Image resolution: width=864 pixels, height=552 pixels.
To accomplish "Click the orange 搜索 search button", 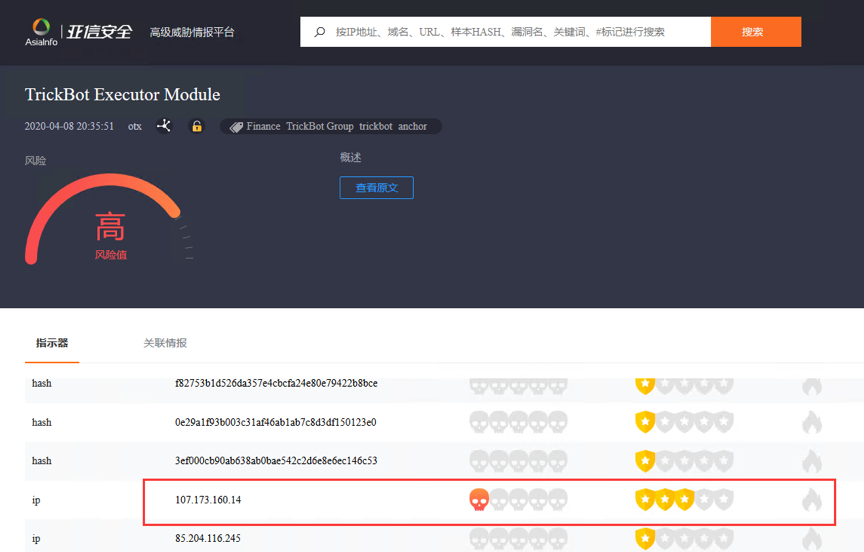I will (x=756, y=32).
